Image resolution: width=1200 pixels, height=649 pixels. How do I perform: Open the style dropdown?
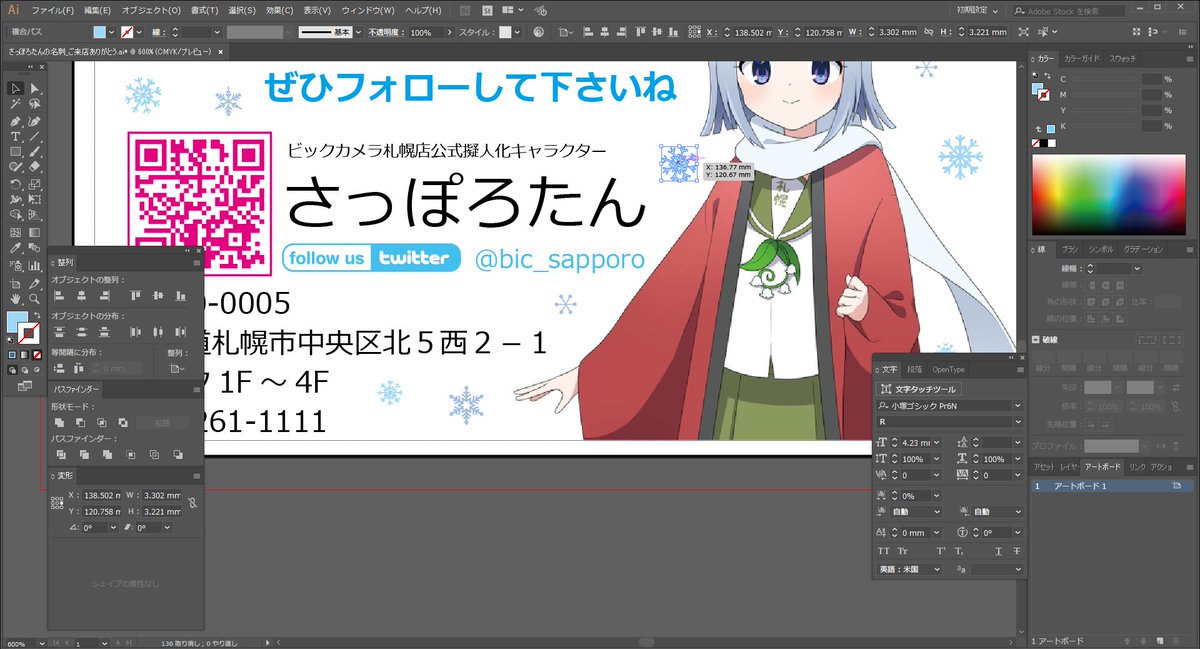tap(517, 32)
